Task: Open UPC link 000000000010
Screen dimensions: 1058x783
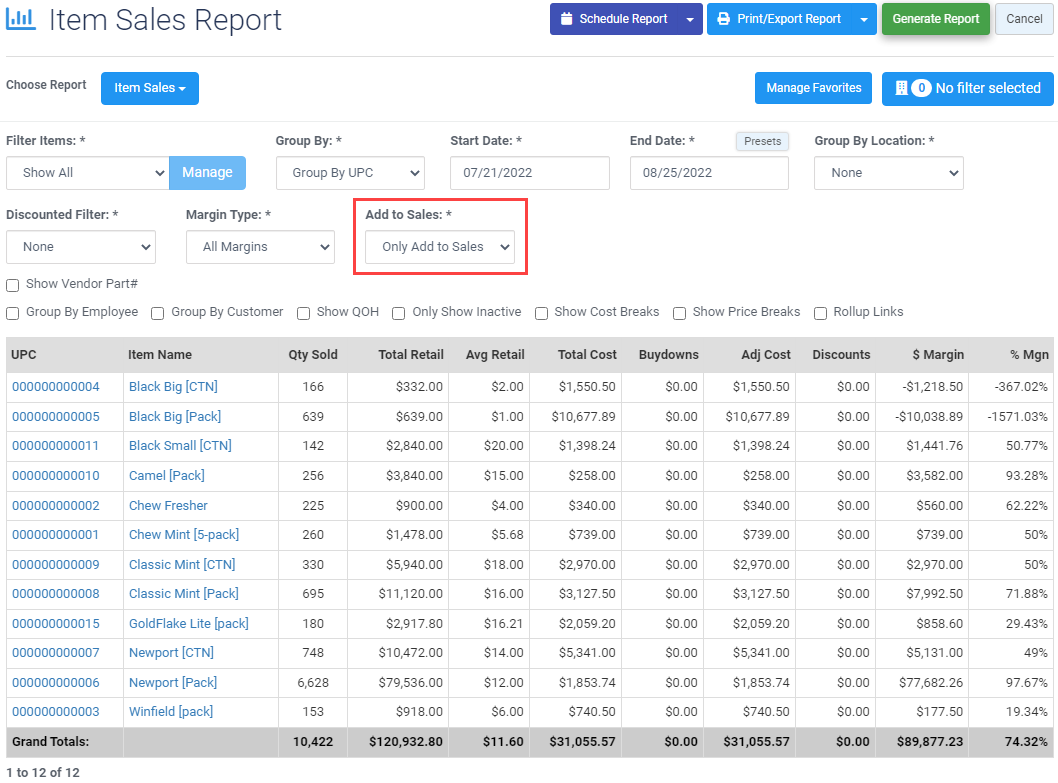Action: tap(56, 476)
